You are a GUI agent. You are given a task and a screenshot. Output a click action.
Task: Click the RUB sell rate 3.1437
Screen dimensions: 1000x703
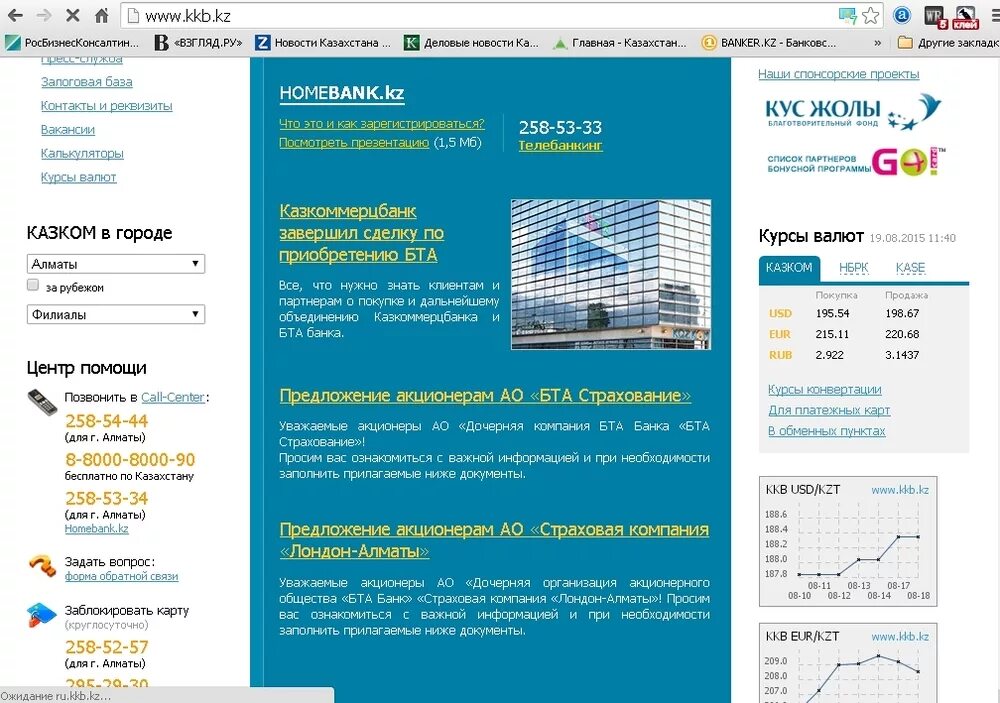(x=902, y=355)
